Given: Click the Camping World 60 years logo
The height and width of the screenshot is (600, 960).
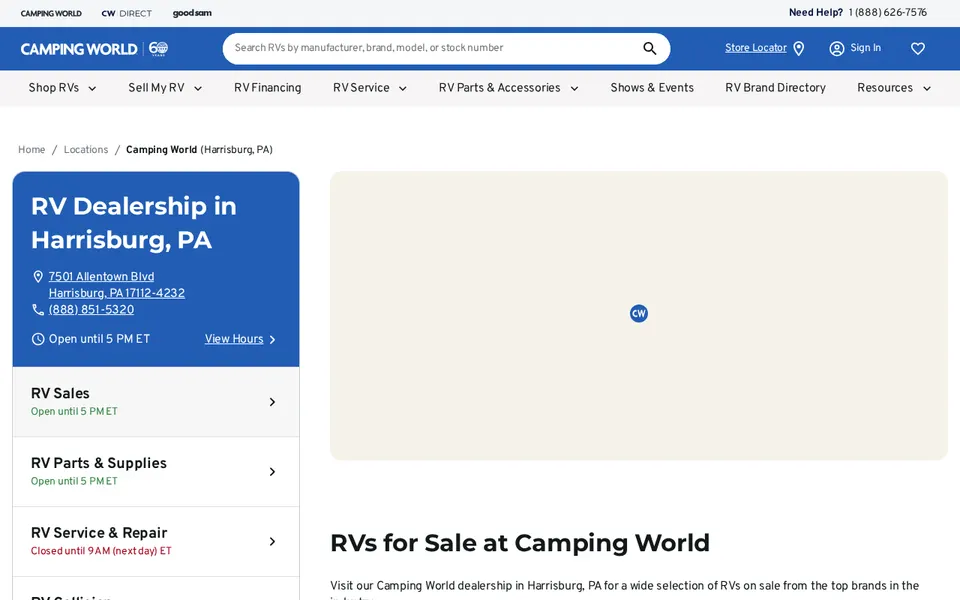Looking at the screenshot, I should pyautogui.click(x=94, y=49).
